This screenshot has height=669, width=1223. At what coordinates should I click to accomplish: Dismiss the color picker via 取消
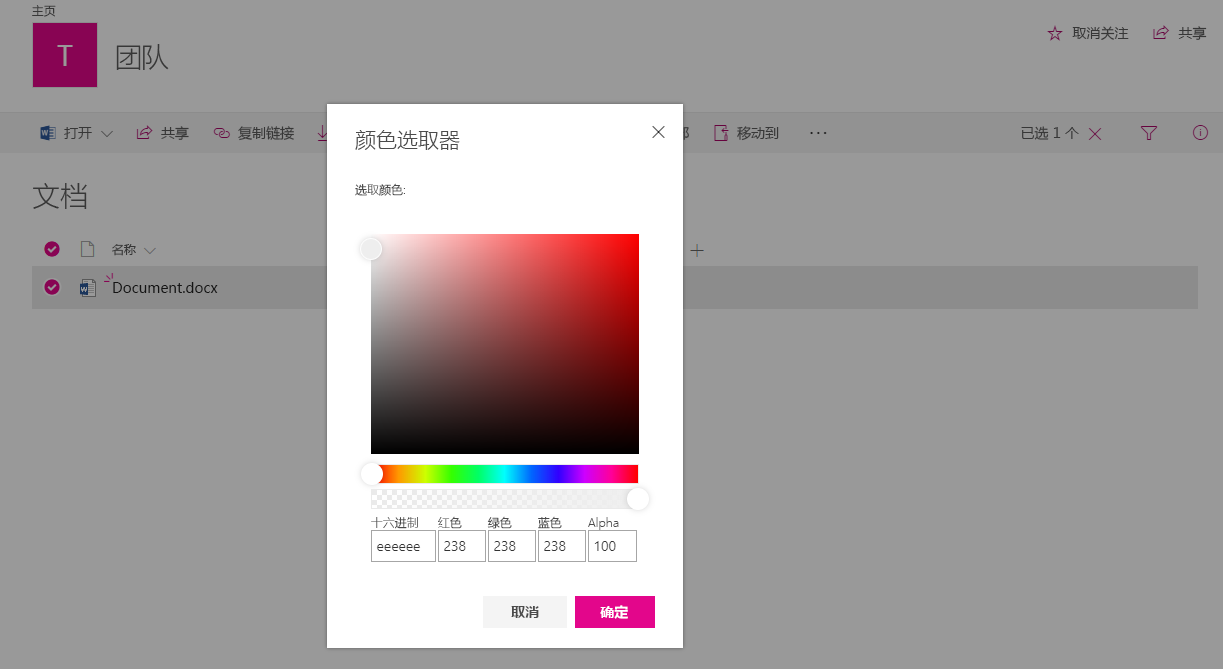pos(524,611)
